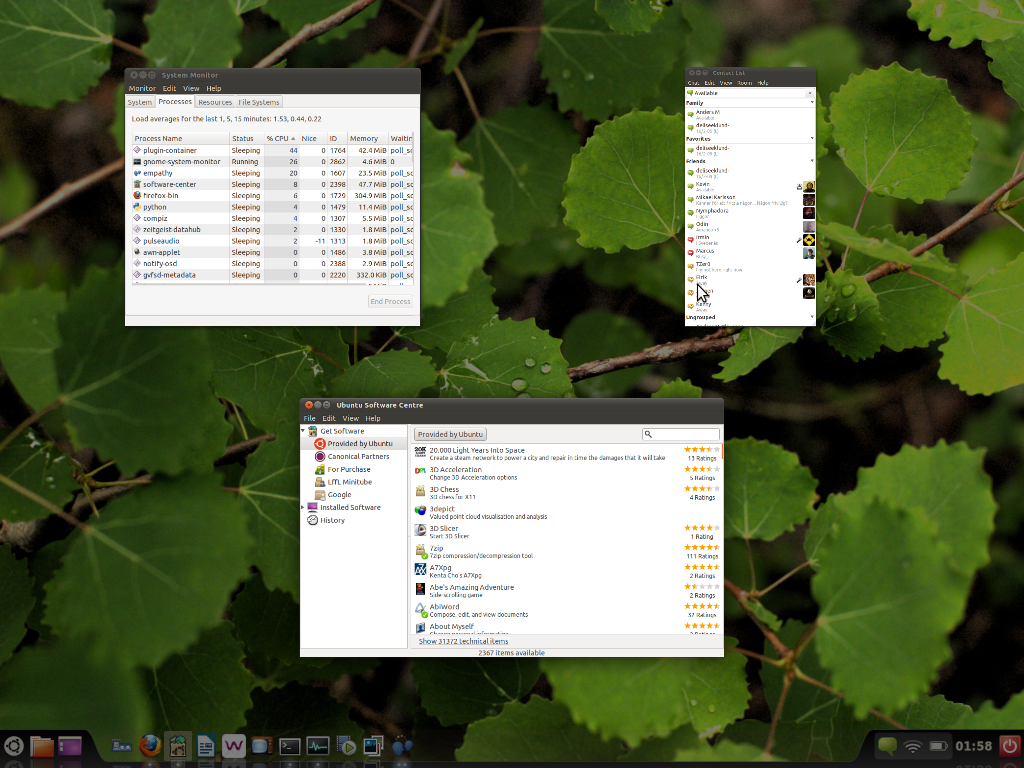Image resolution: width=1024 pixels, height=768 pixels.
Task: Collapse the Get Software tree node
Action: pos(303,431)
